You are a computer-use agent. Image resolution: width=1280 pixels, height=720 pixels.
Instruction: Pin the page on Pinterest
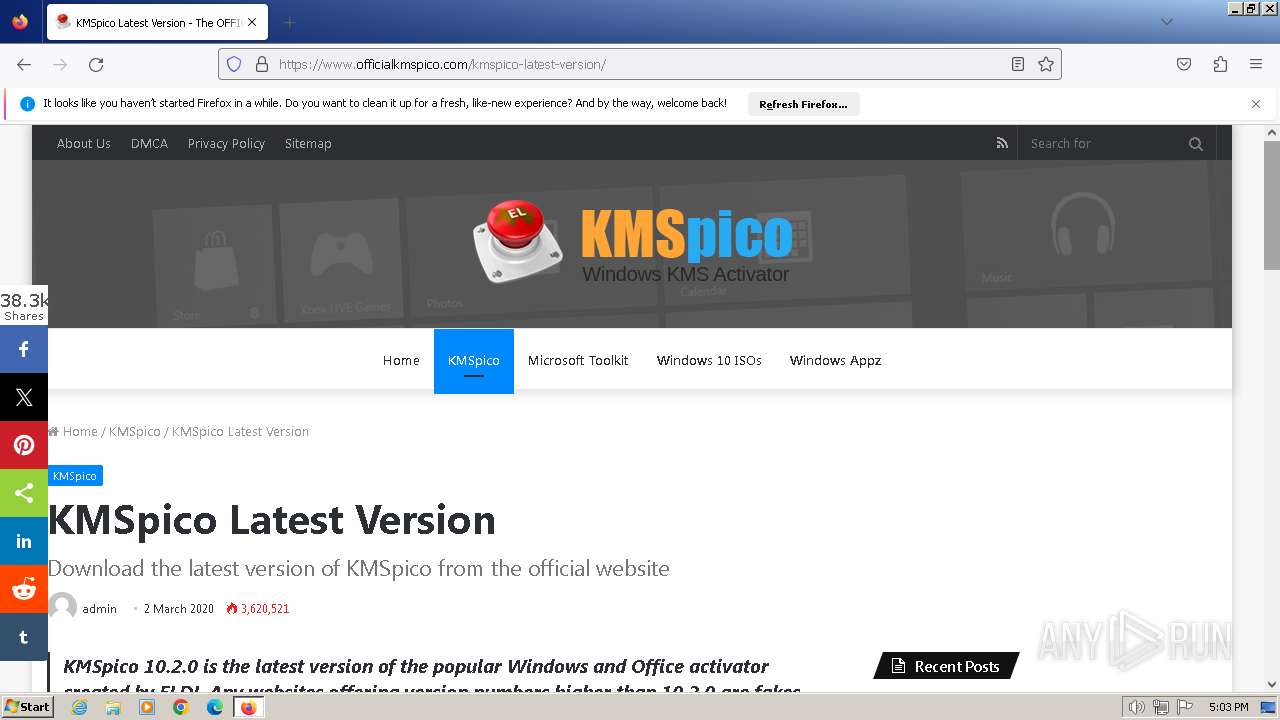pos(24,445)
